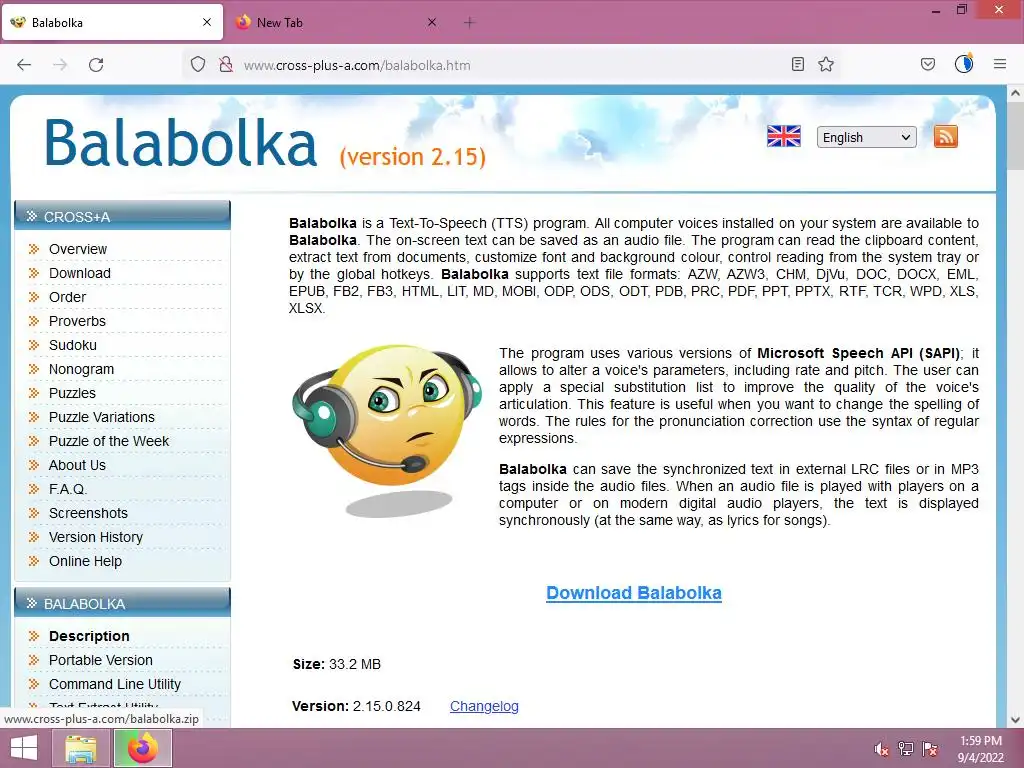Open the Proverbs sidebar link

[77, 321]
